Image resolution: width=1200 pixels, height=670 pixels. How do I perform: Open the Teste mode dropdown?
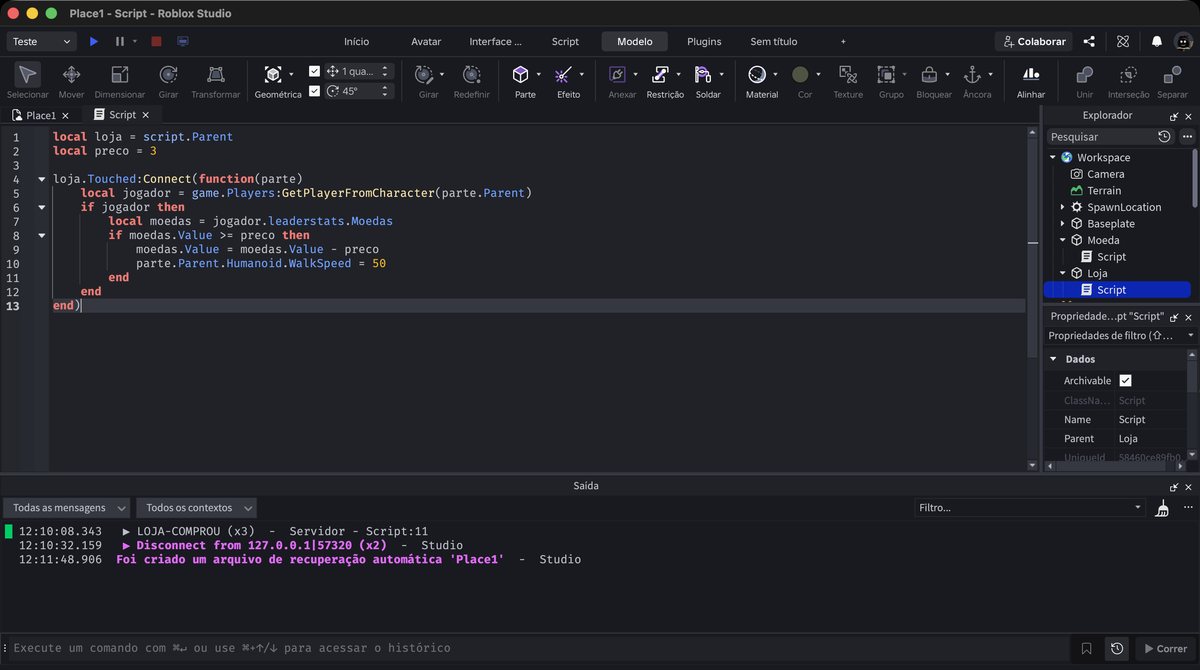pyautogui.click(x=42, y=42)
